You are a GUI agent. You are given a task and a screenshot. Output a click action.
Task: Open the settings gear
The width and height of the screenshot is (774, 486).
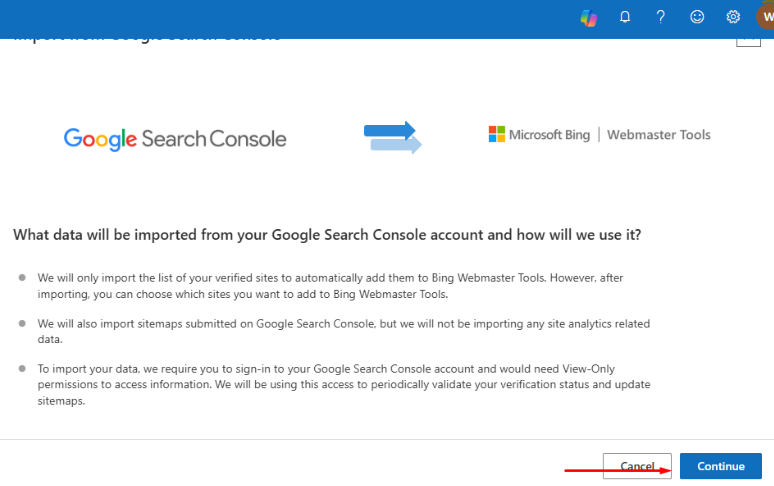[x=733, y=17]
